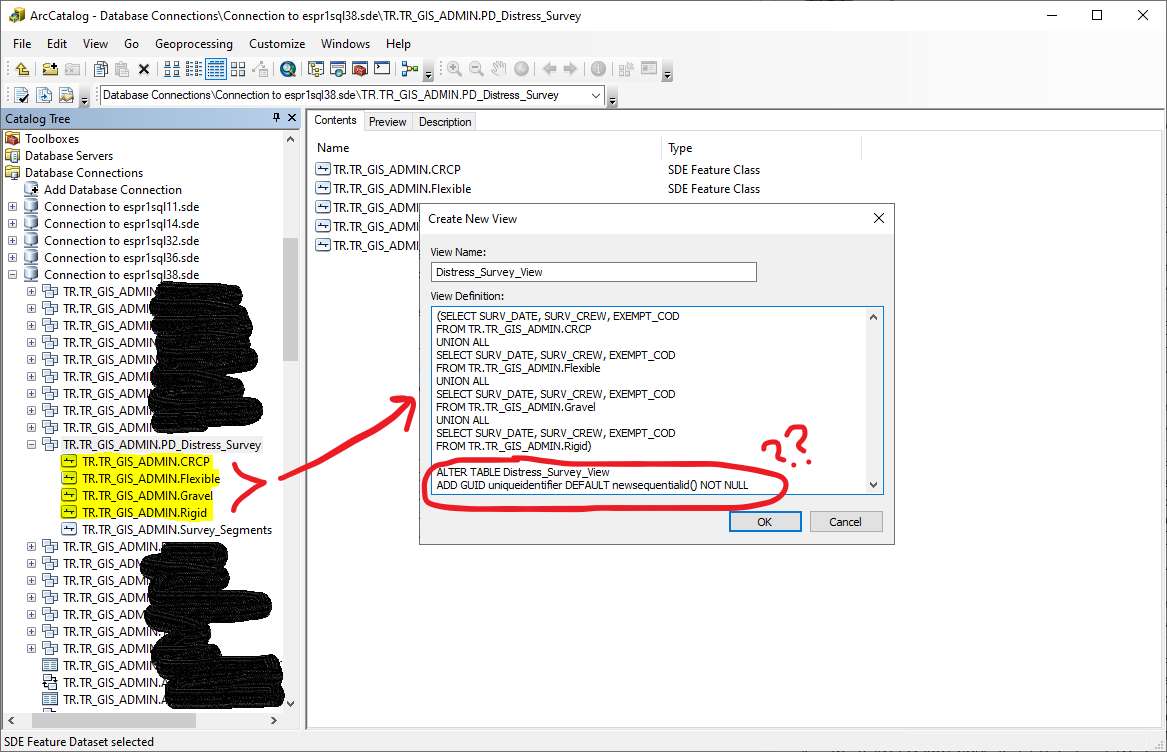
Task: Open the ArcToolbox window icon
Action: [x=360, y=69]
